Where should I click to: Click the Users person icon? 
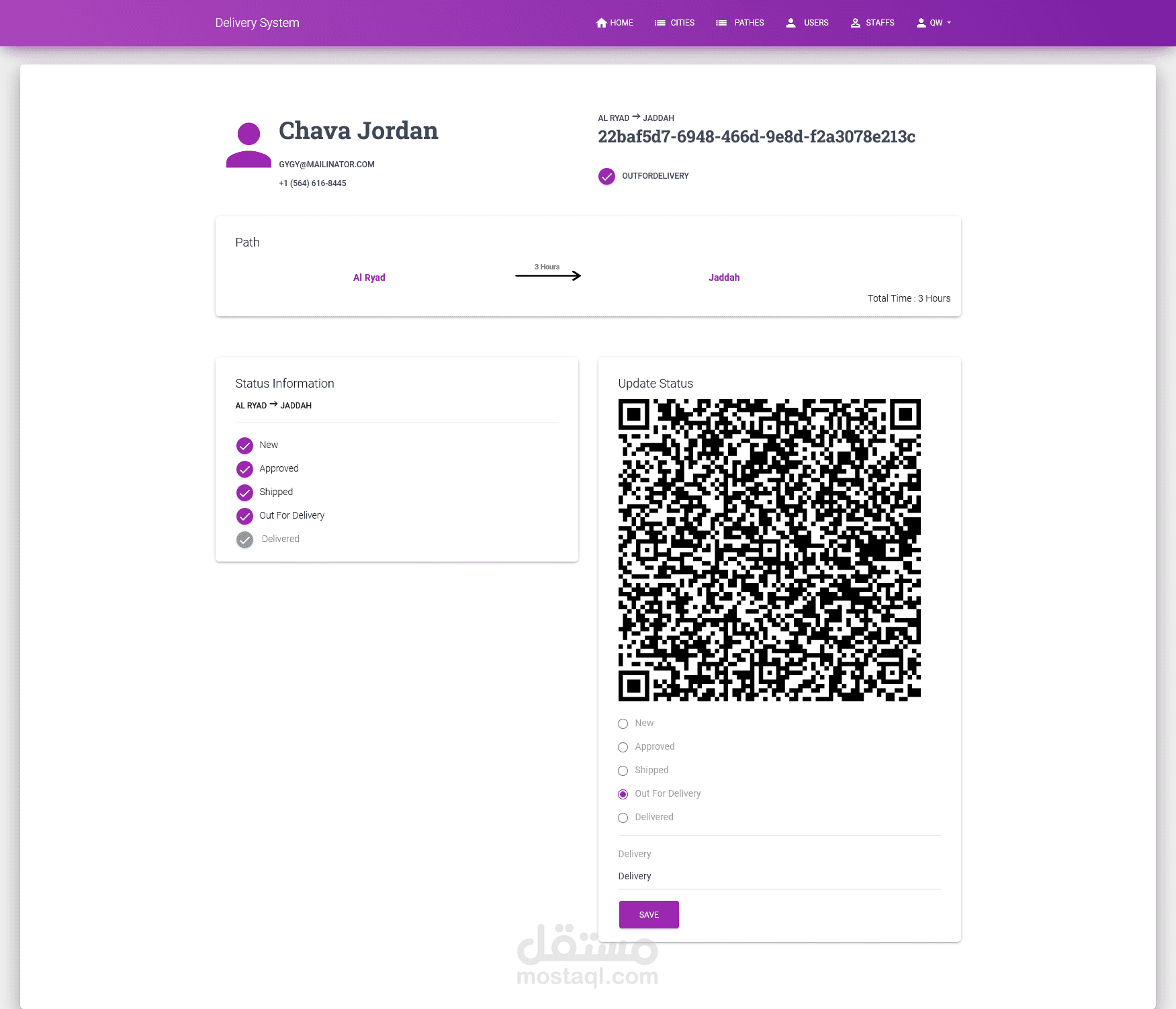[790, 23]
